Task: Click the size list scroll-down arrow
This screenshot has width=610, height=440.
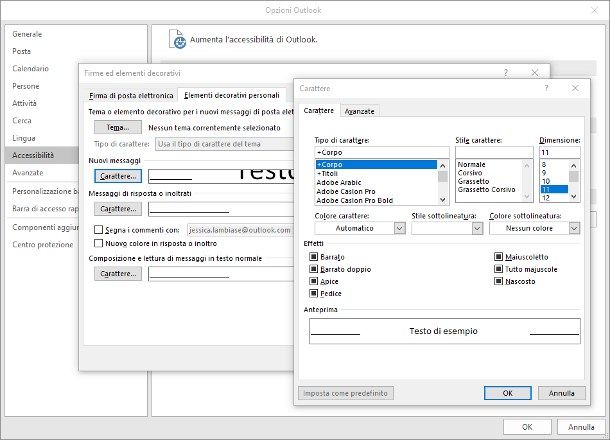Action: tap(573, 197)
